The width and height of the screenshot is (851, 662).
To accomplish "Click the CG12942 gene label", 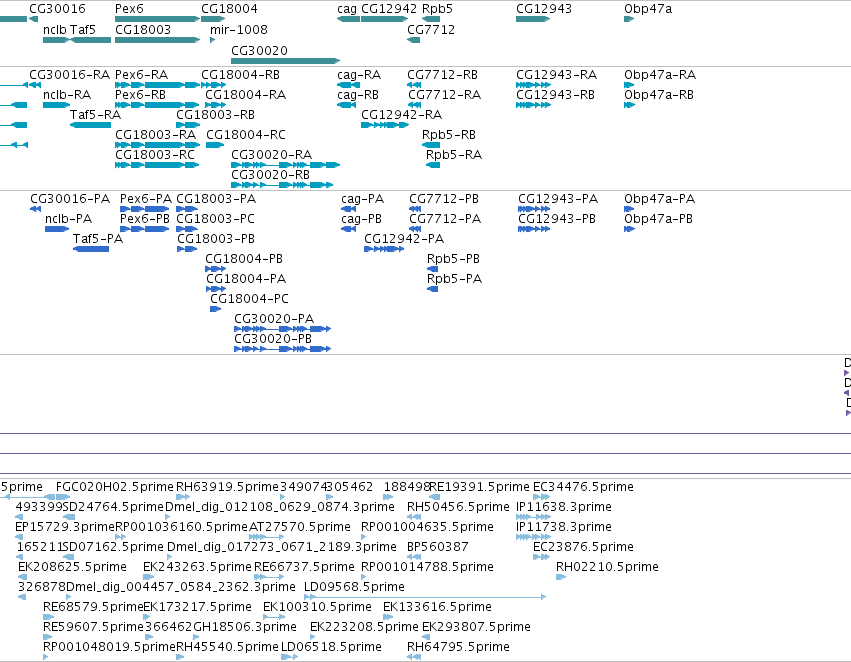I will pyautogui.click(x=389, y=9).
